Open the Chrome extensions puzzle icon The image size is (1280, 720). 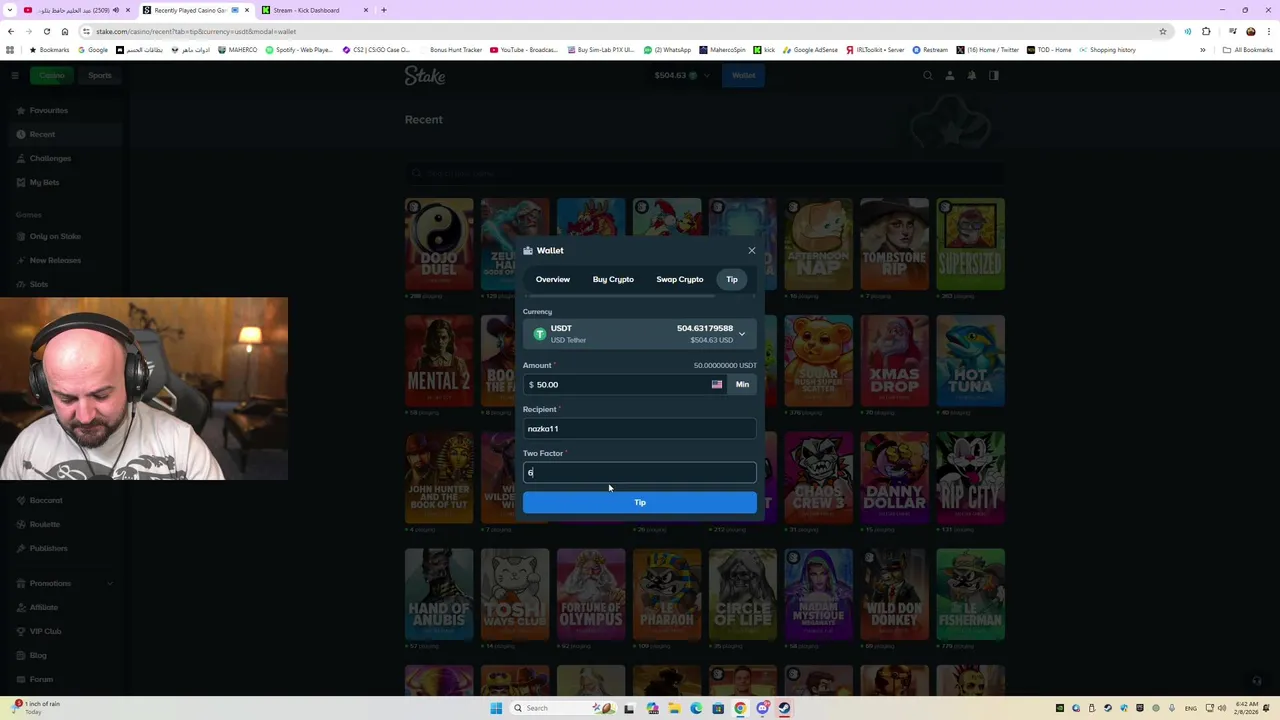coord(1207,31)
